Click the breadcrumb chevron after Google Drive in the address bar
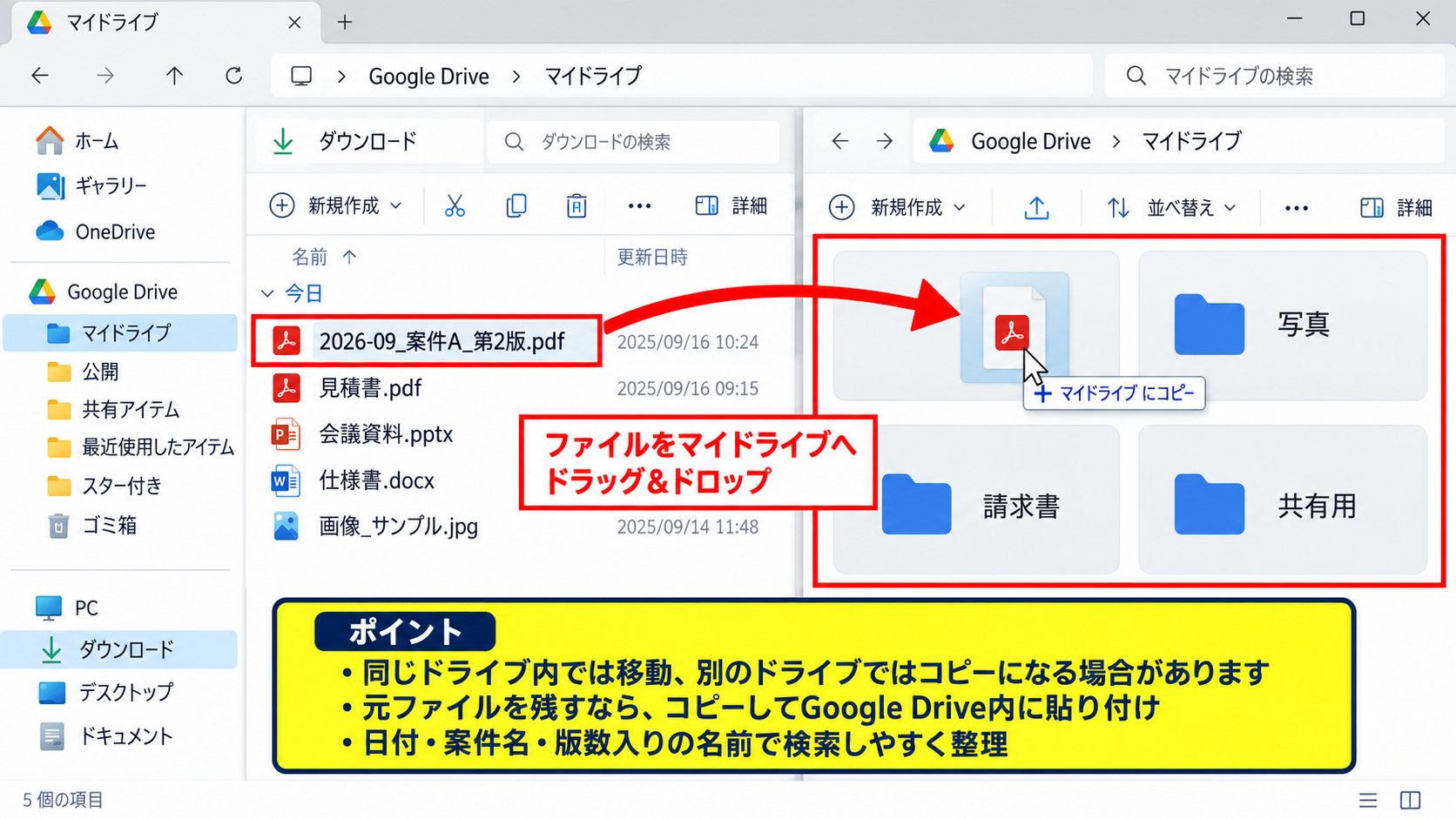1456x819 pixels. click(x=516, y=76)
